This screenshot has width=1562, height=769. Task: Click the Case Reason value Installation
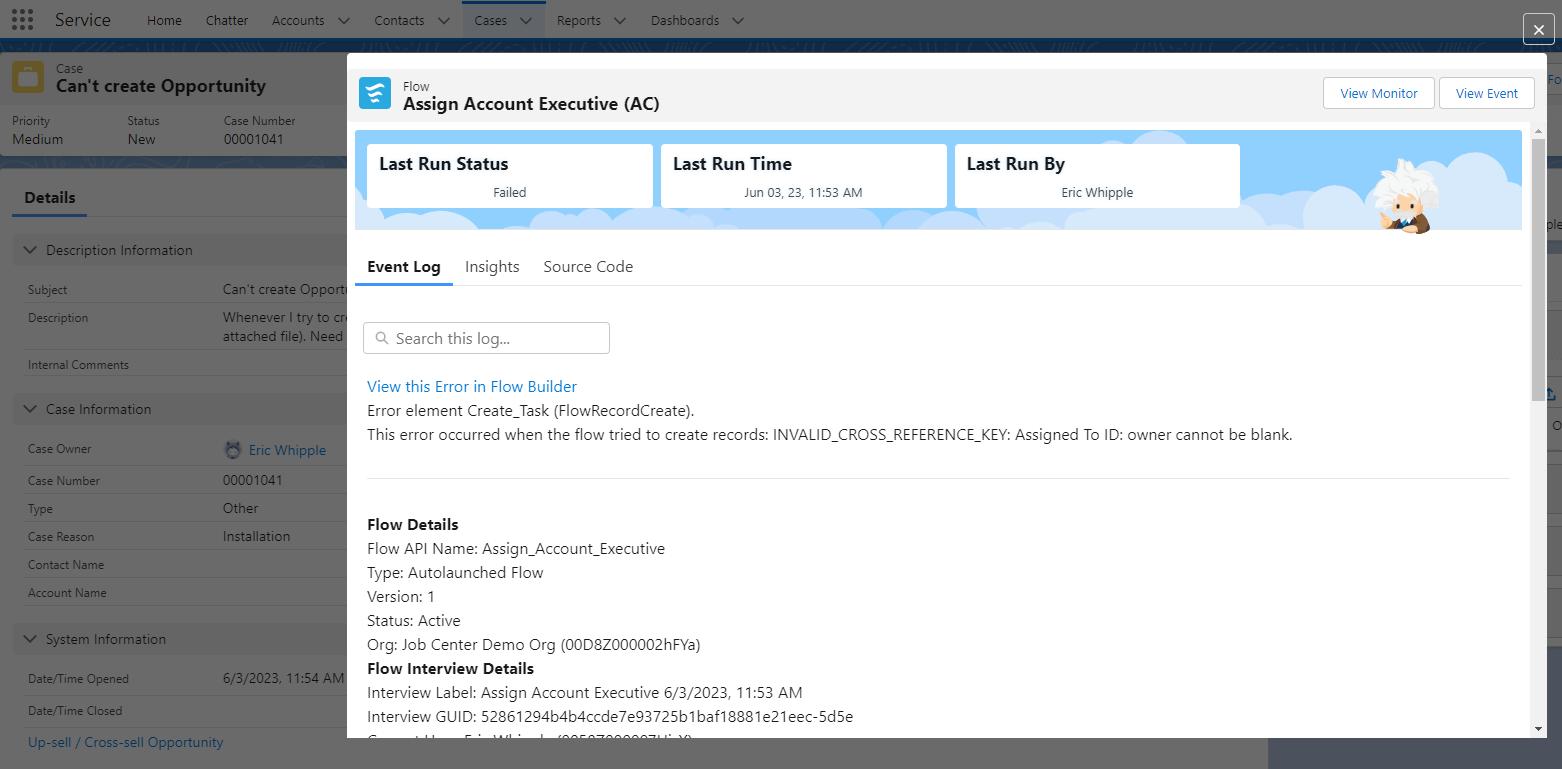[x=257, y=537]
